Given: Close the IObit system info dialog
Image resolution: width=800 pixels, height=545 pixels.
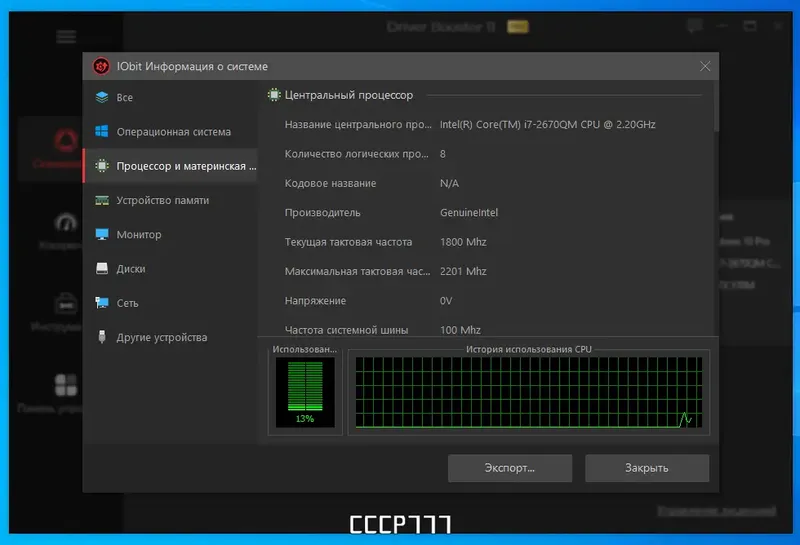Looking at the screenshot, I should 705,66.
